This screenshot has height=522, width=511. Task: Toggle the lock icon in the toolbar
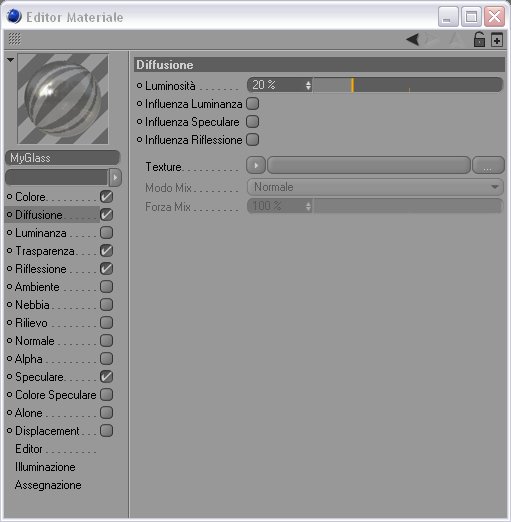coord(479,39)
